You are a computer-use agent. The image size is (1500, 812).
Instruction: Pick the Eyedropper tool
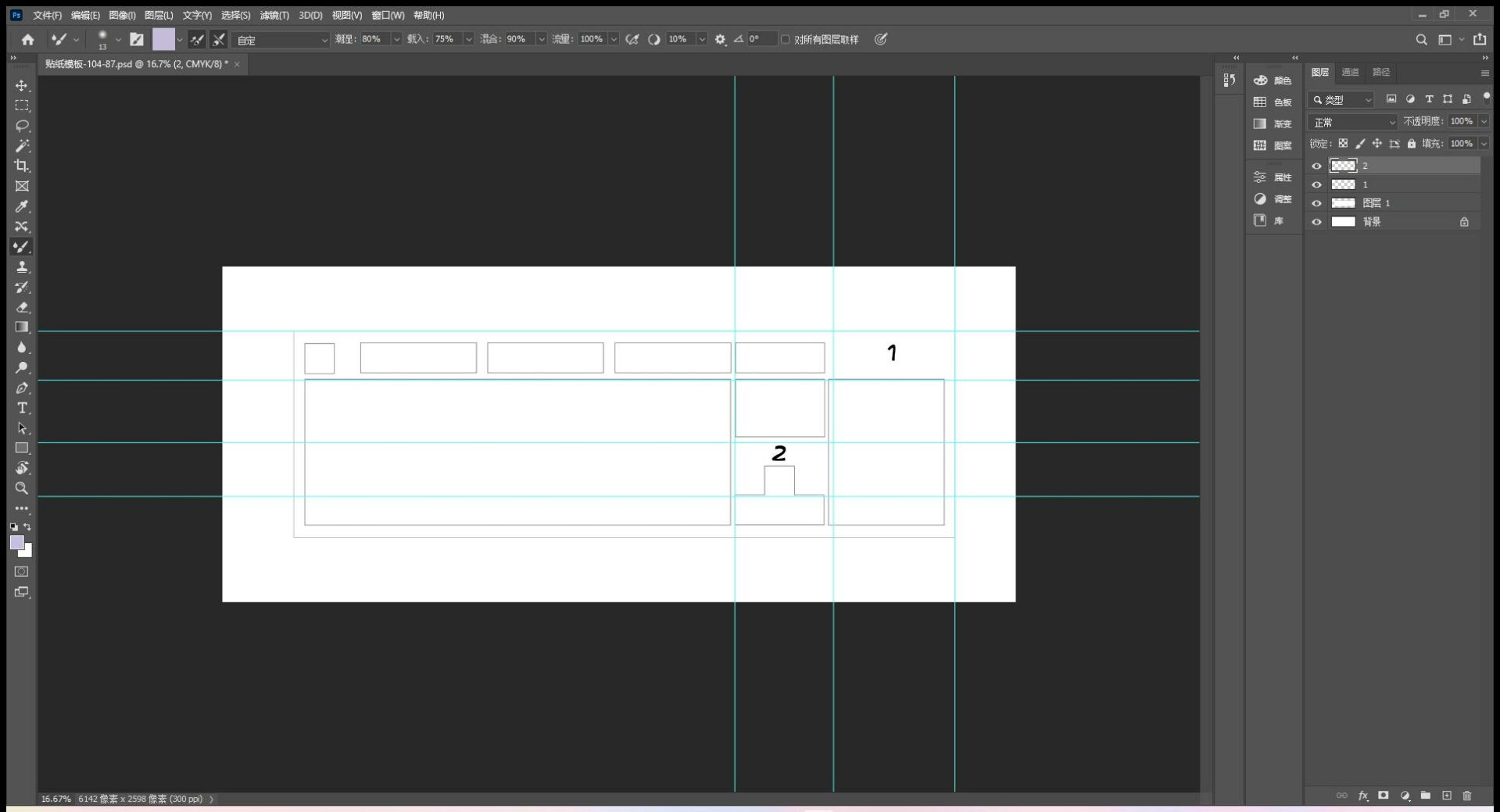[22, 206]
